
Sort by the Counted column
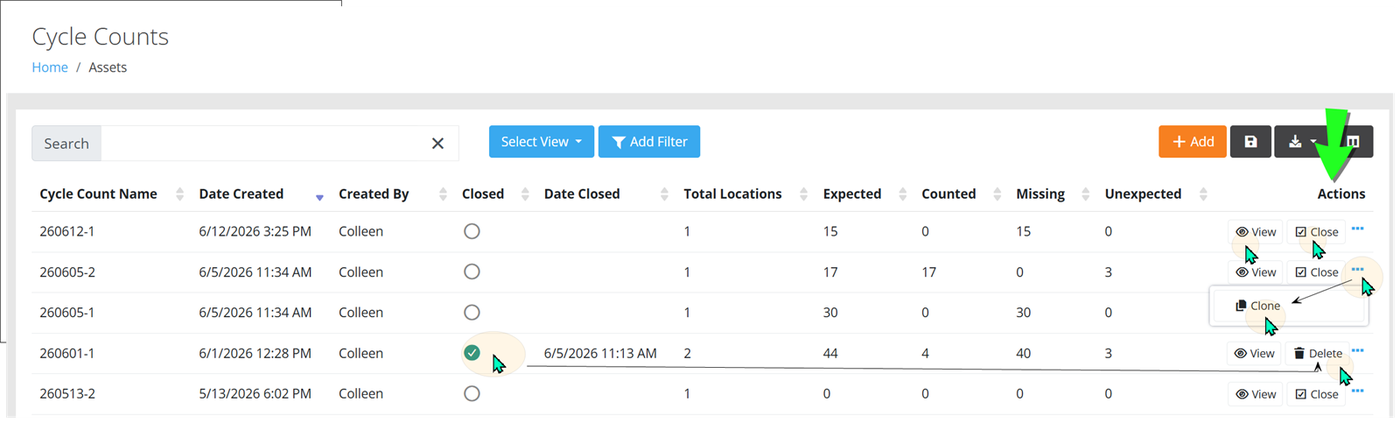pos(998,194)
